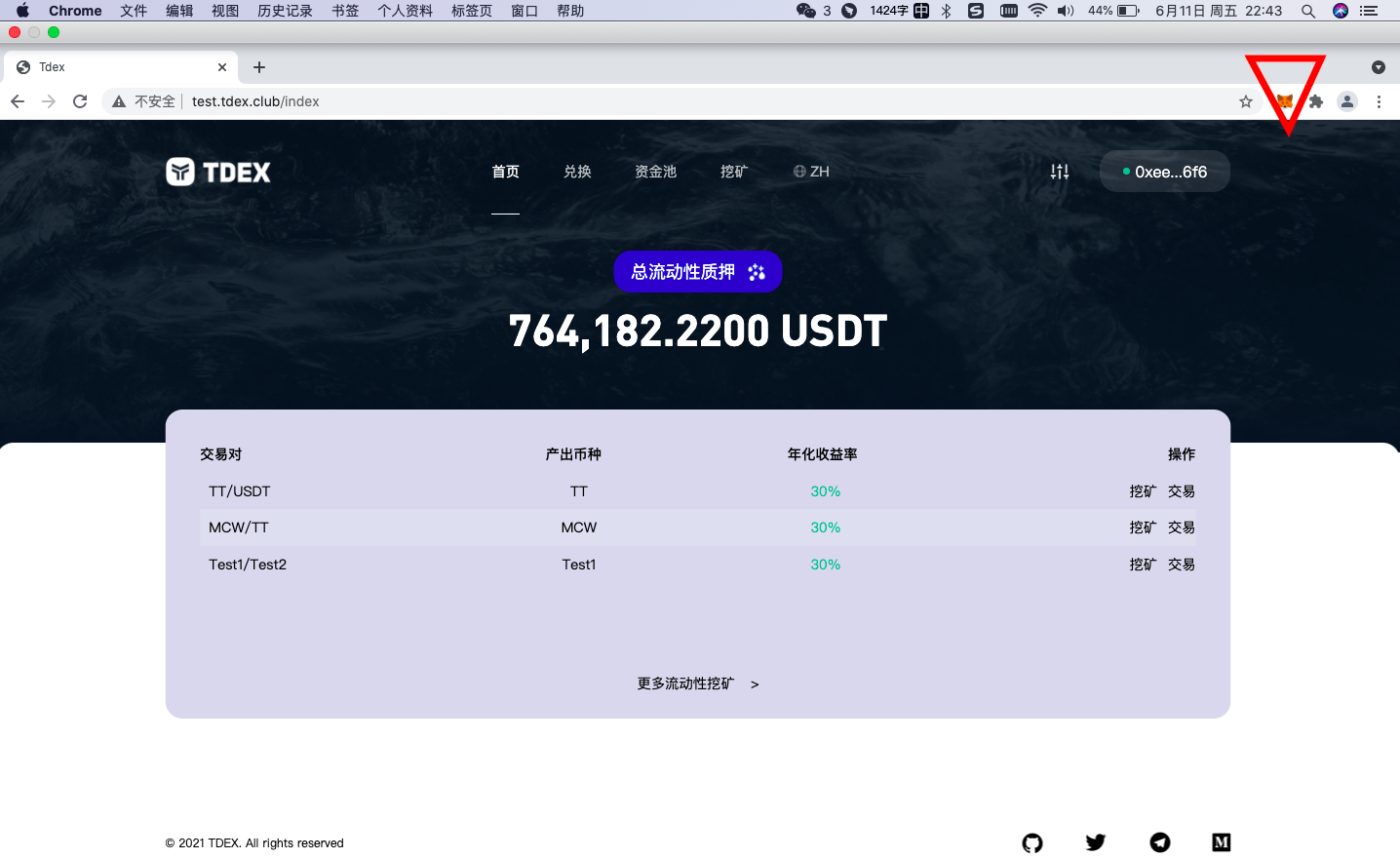The image size is (1400, 859).
Task: Open 历史记录 menu
Action: pos(285,11)
